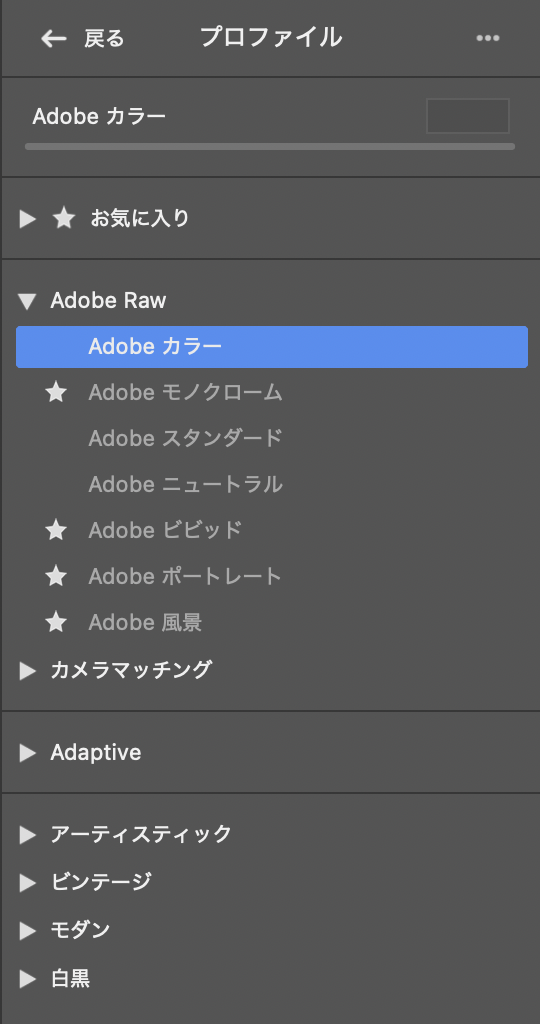This screenshot has width=540, height=1024.
Task: Click the Adobe カラー label above the slider
Action: click(99, 116)
